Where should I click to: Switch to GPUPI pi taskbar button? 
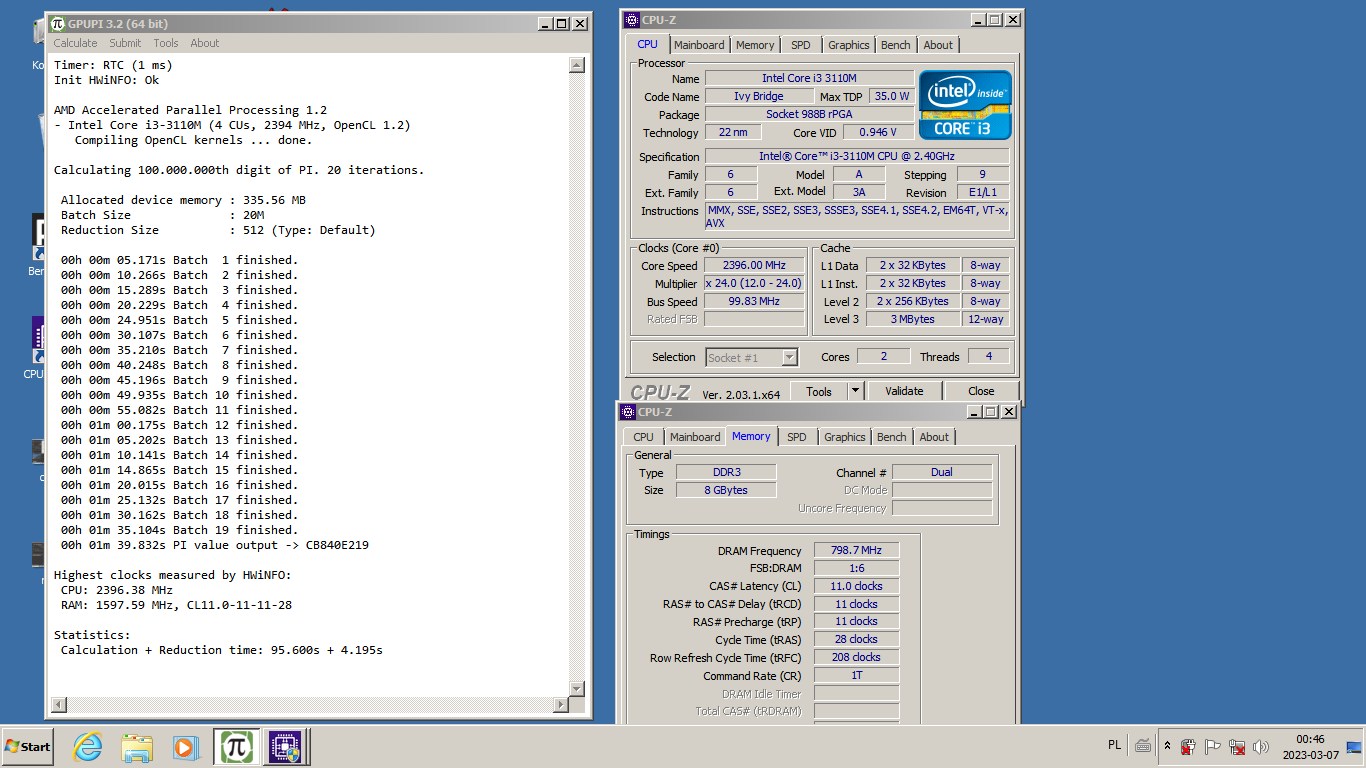236,747
